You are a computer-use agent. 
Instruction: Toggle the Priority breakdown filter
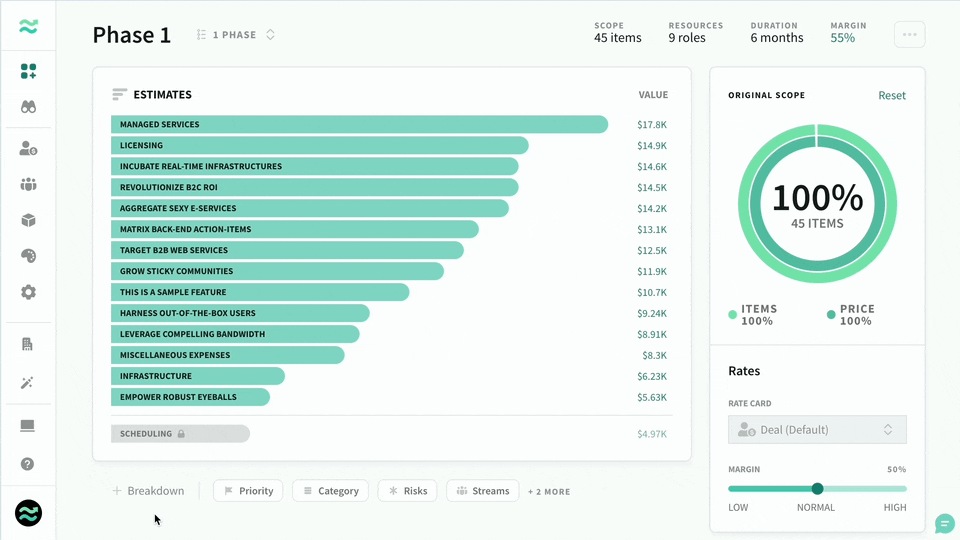248,491
